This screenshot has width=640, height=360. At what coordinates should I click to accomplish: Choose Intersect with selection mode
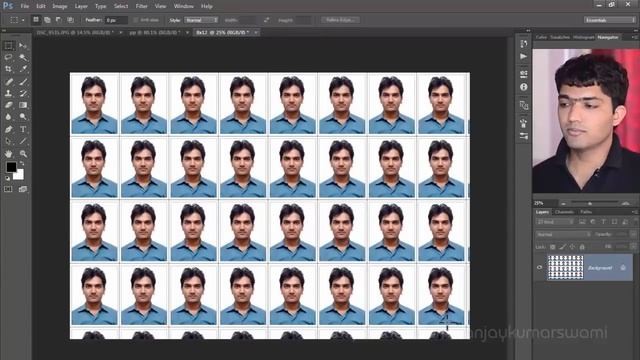(x=70, y=20)
